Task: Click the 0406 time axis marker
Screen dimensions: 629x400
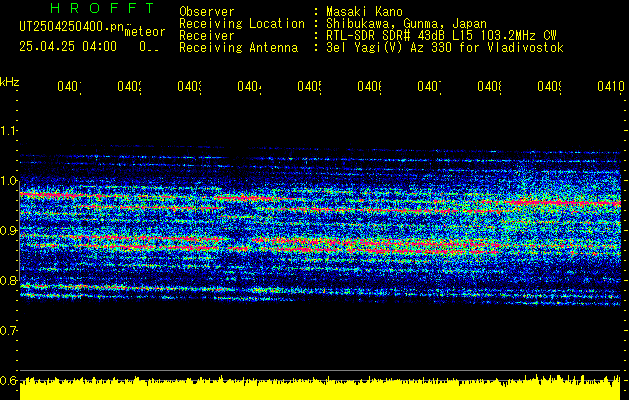Action: [369, 86]
